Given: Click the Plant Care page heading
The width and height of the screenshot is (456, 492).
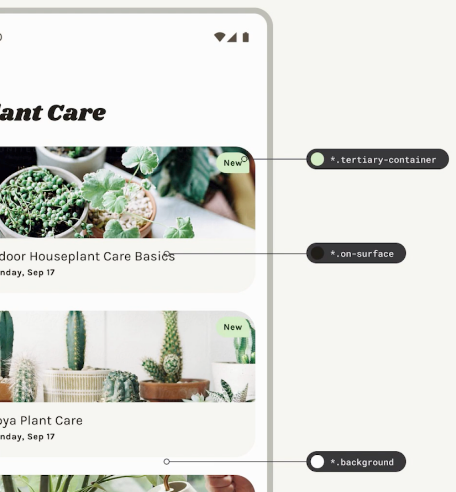Looking at the screenshot, I should (x=53, y=112).
